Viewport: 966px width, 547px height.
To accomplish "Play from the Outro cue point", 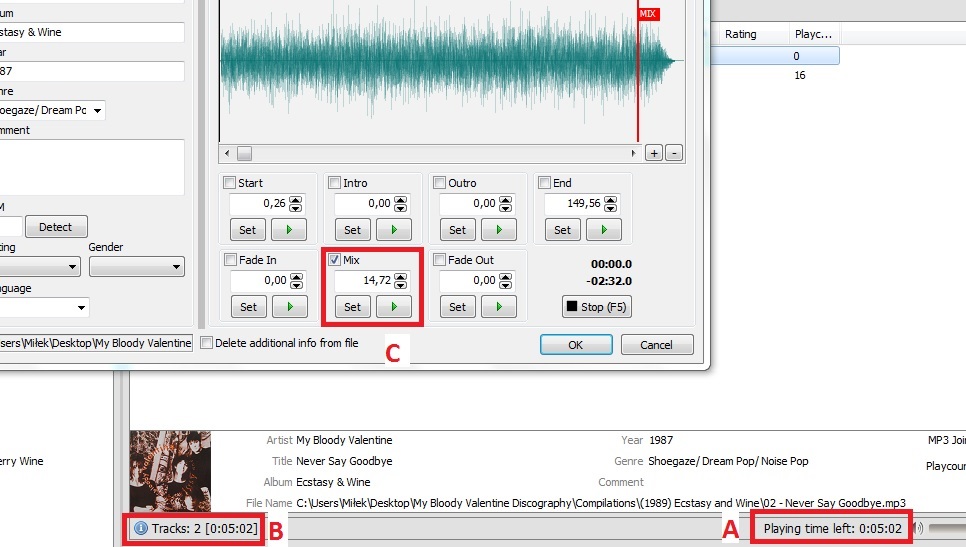I will (x=498, y=230).
